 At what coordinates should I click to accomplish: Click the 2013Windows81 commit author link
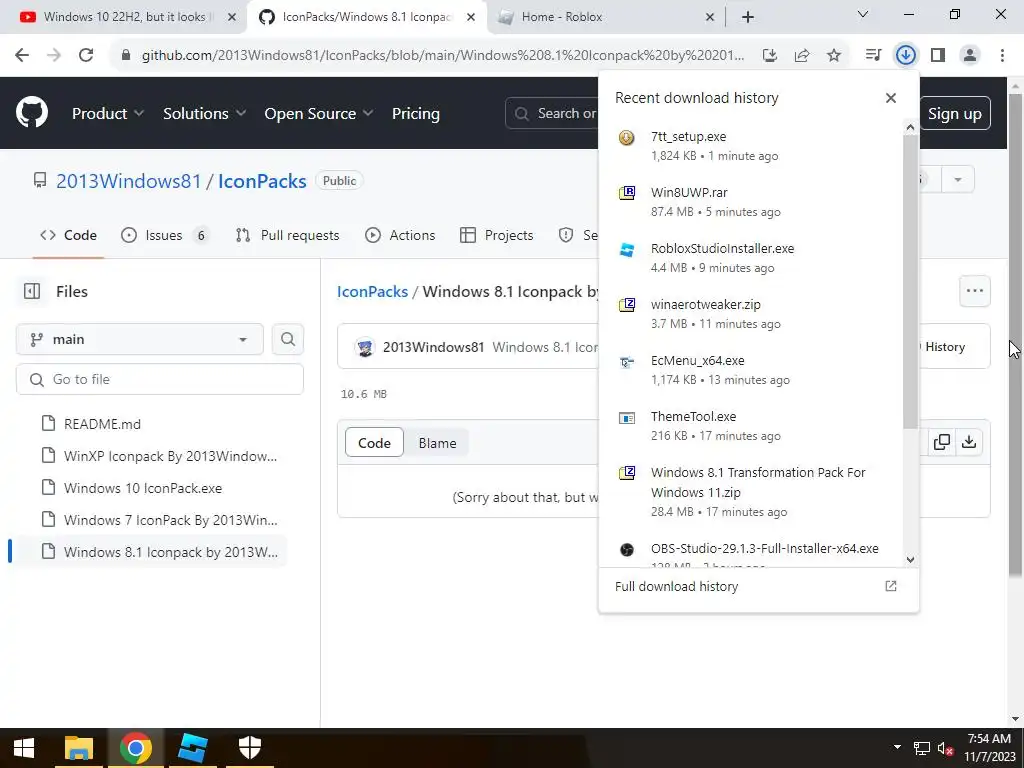pos(434,347)
